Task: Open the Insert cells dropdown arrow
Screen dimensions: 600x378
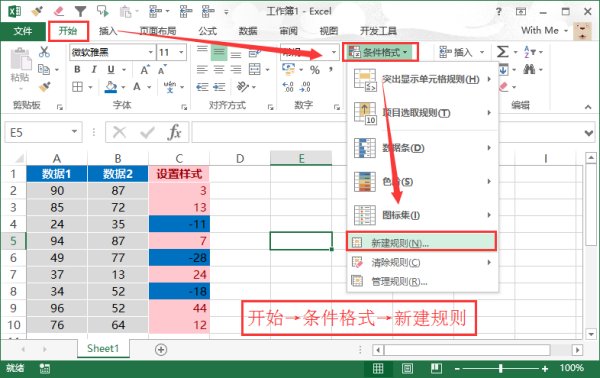Action: tap(482, 52)
